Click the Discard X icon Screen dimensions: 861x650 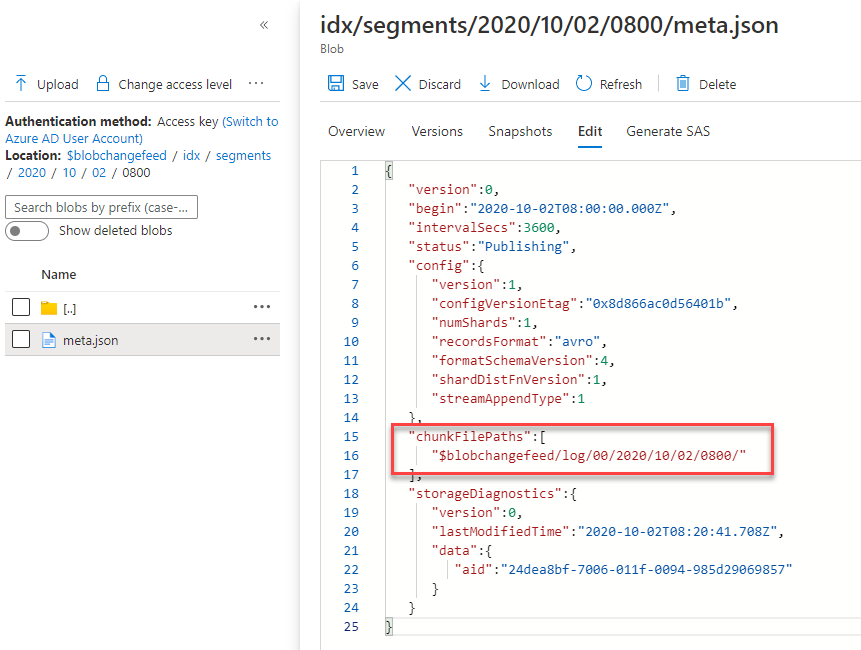pyautogui.click(x=403, y=84)
